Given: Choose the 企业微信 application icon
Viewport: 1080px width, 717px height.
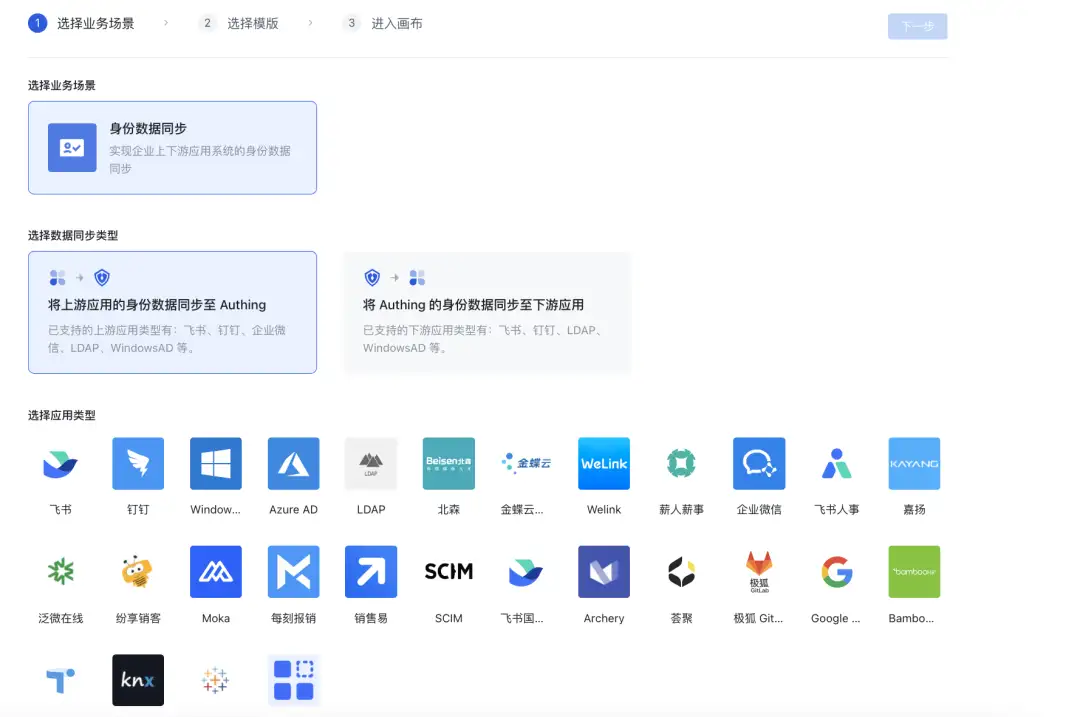Looking at the screenshot, I should click(x=759, y=464).
